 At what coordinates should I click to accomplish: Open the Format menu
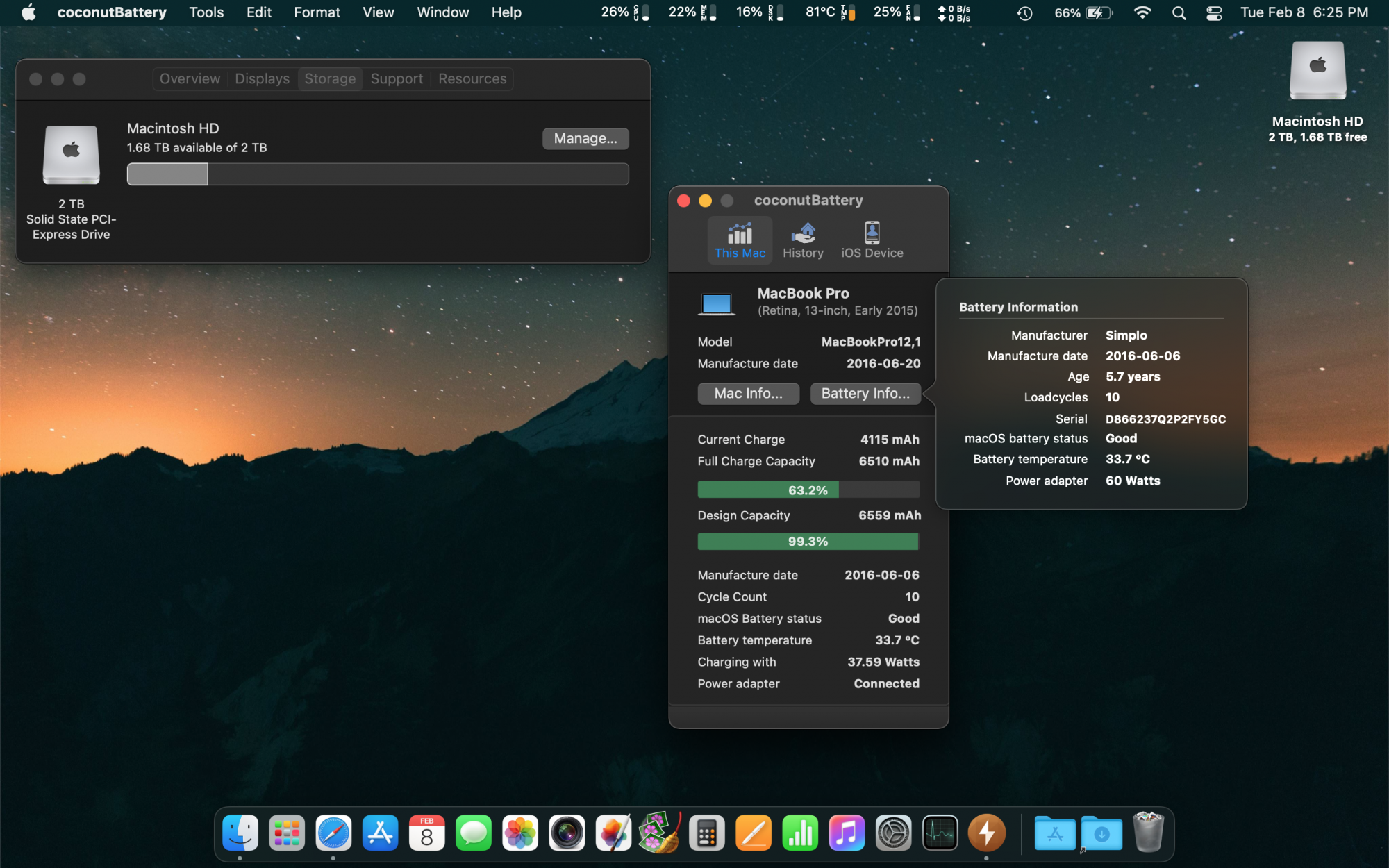(317, 12)
